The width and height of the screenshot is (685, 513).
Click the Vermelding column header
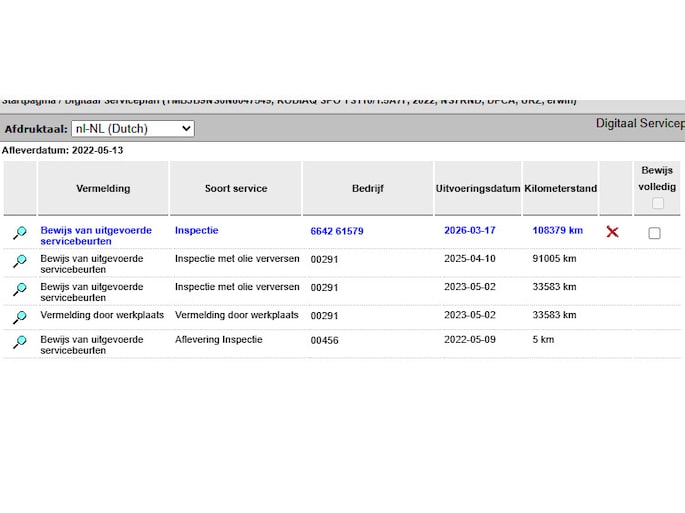click(x=103, y=188)
